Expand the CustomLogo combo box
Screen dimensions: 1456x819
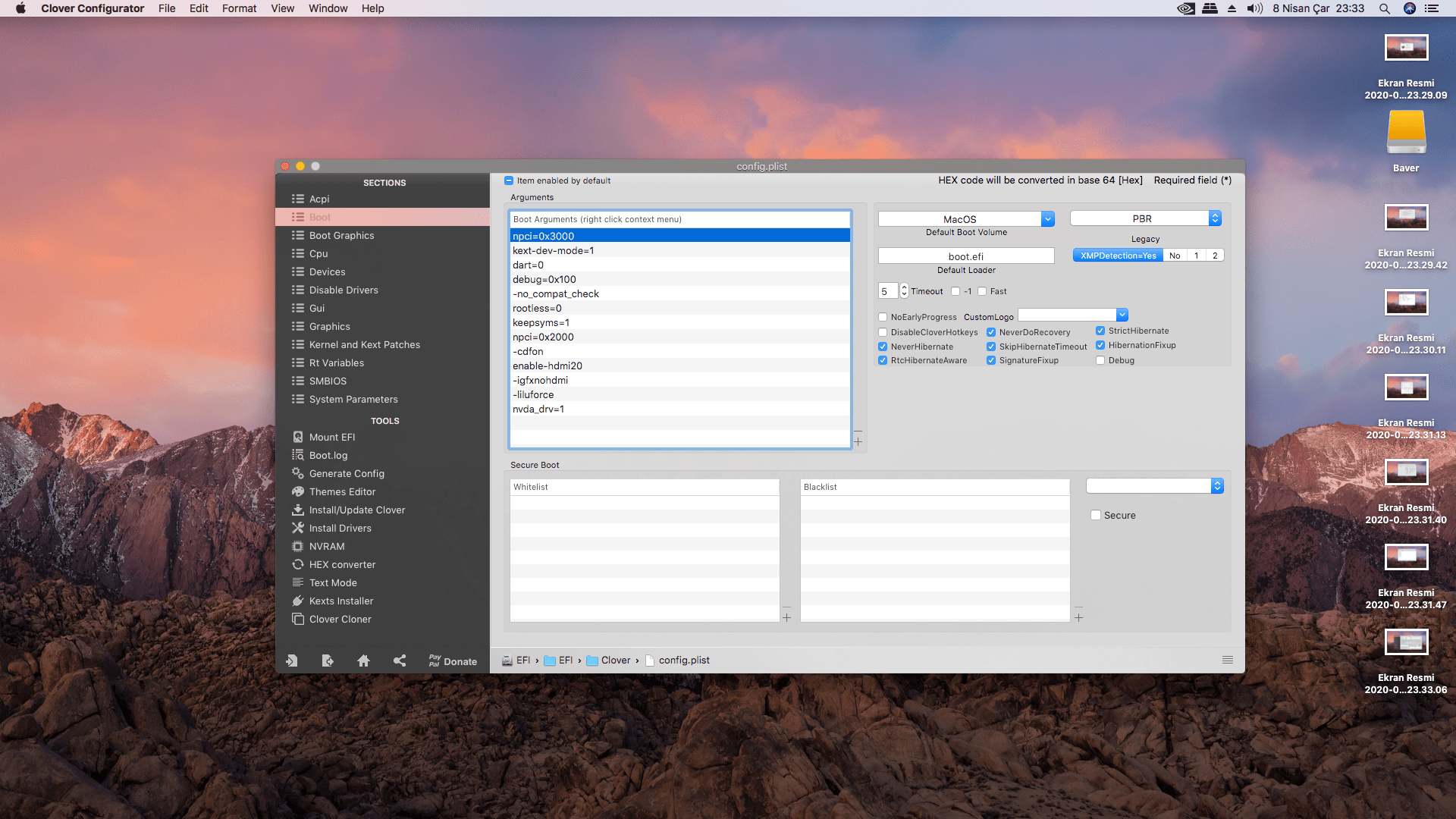tap(1122, 315)
